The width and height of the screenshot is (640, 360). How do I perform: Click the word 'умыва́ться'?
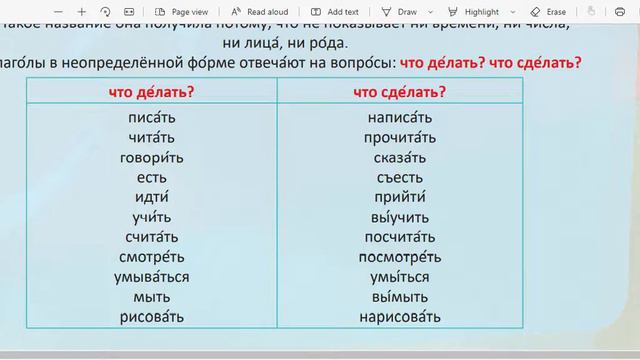152,277
